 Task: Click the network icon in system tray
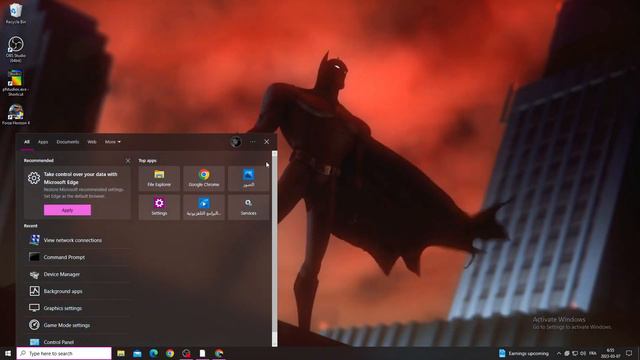click(x=575, y=353)
